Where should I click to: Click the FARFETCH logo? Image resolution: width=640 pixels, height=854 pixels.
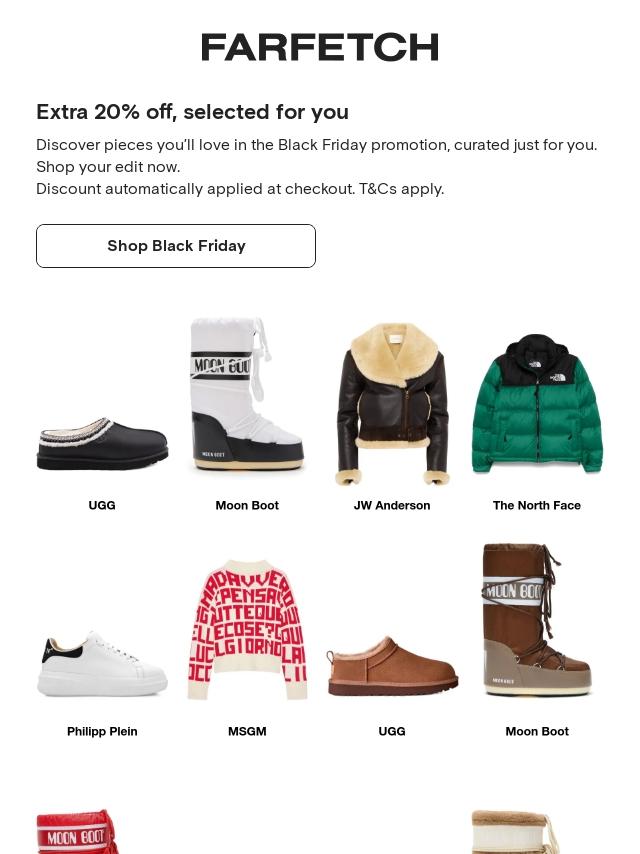[320, 47]
